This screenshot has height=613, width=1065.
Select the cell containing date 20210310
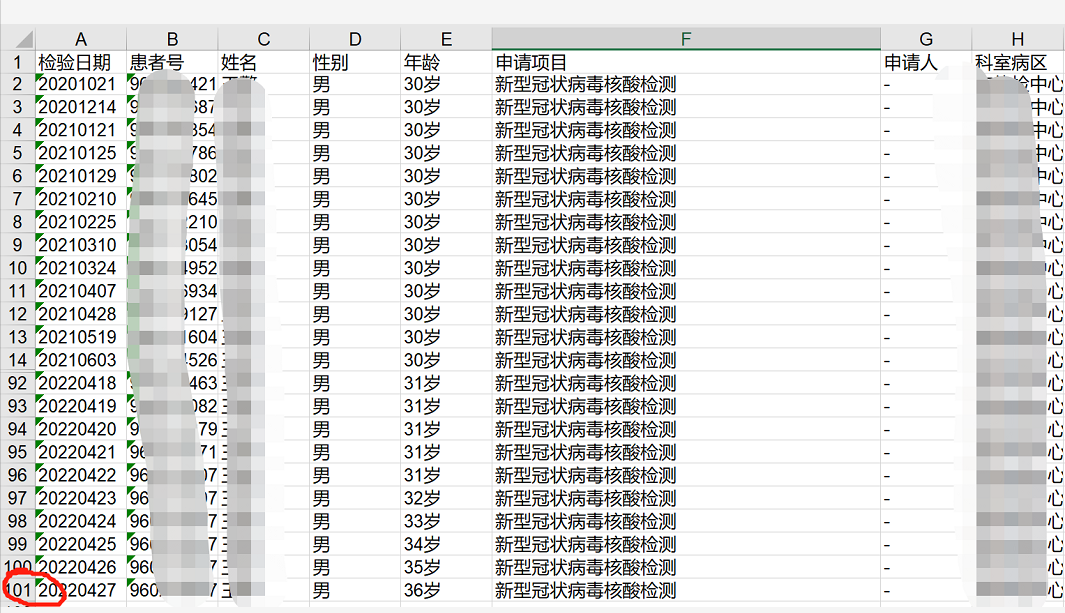[x=80, y=246]
